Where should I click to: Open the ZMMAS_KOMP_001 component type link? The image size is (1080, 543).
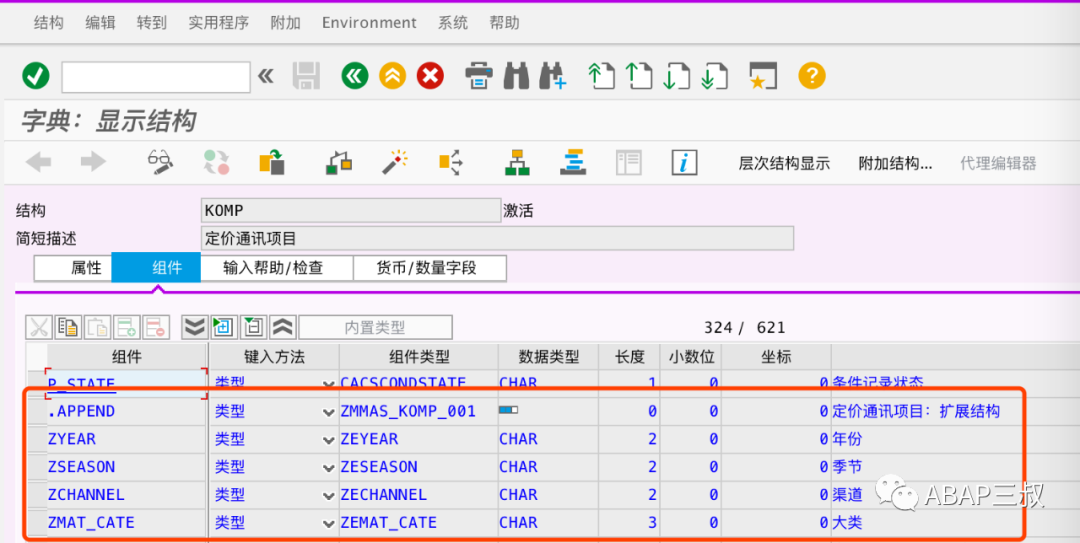[x=408, y=411]
